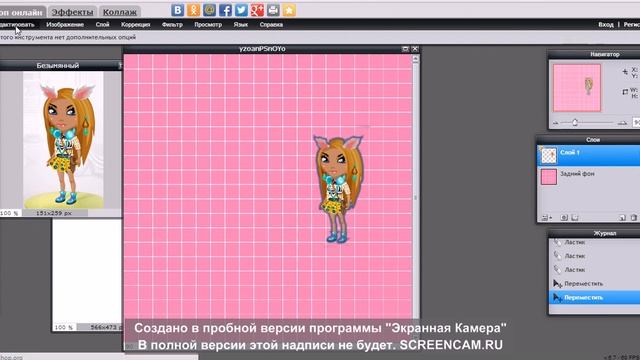Click the Слои panel header
This screenshot has width=640, height=360.
coord(588,140)
